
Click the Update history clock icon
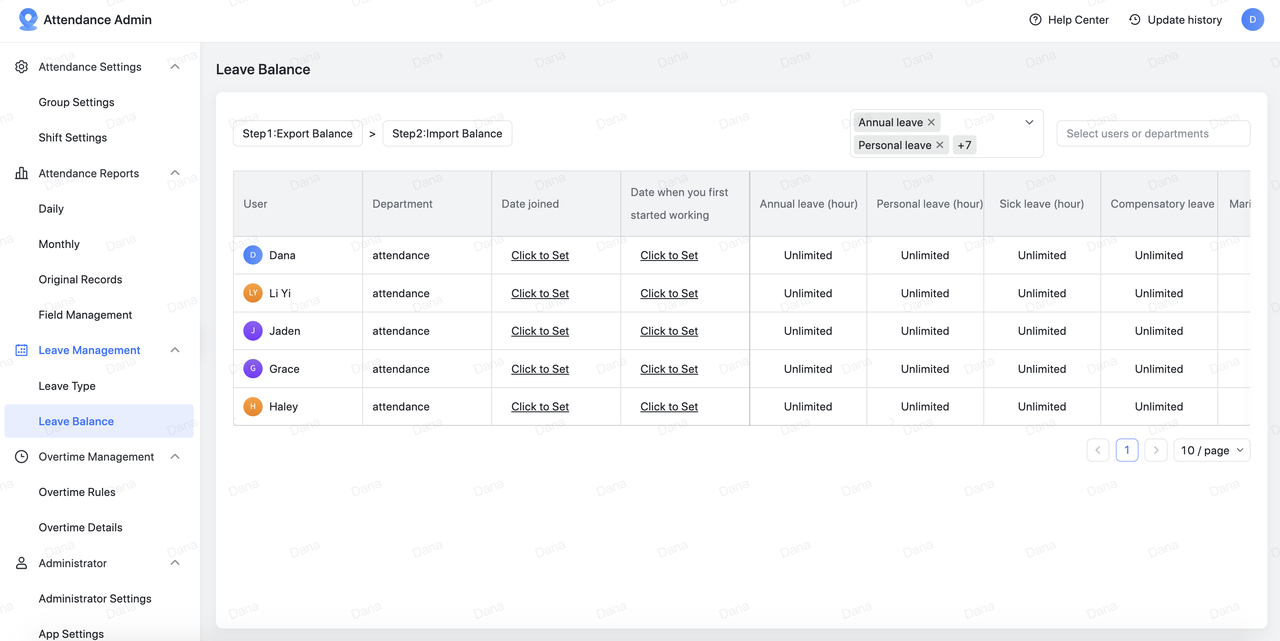(1135, 20)
